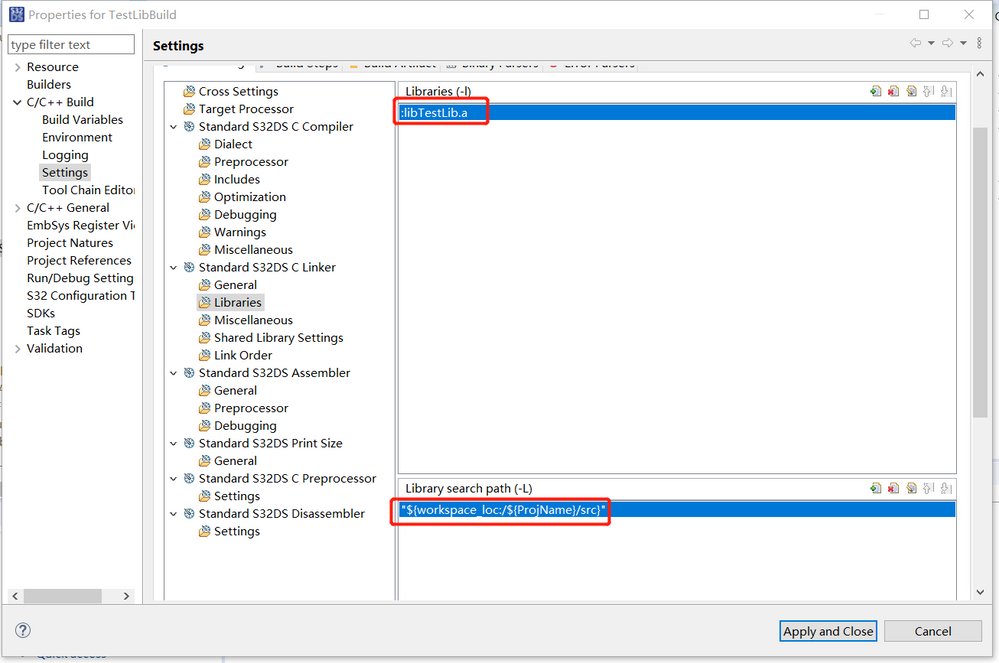Click the Standard S32DS C Compiler tool icon
This screenshot has height=663, width=999.
pyautogui.click(x=189, y=126)
